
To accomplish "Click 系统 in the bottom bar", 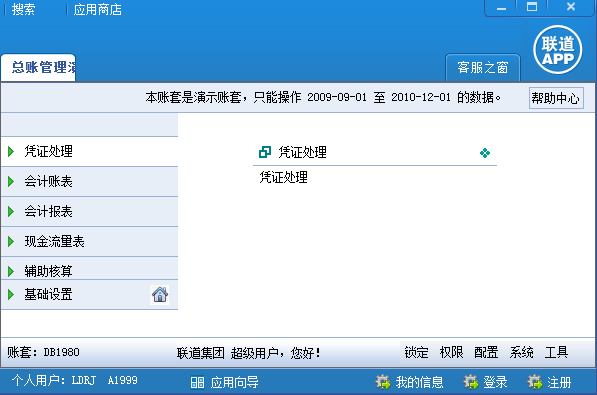I will pyautogui.click(x=521, y=352).
